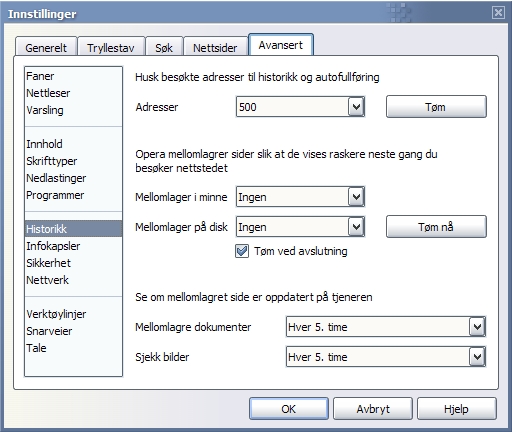The height and width of the screenshot is (432, 512).
Task: Close the Innstillinger dialog window
Action: 498,13
